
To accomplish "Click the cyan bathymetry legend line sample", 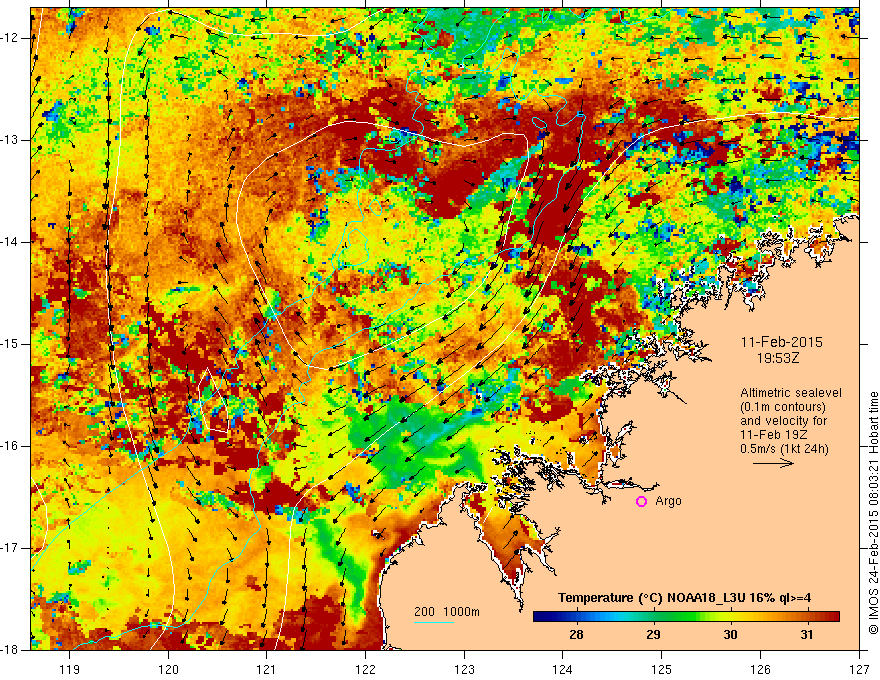I will click(x=434, y=622).
